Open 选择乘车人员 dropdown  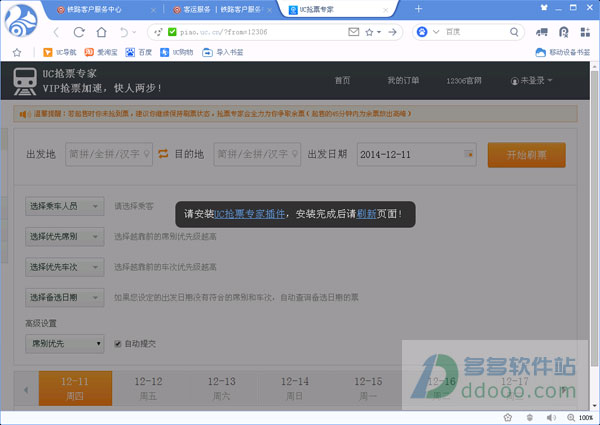[x=65, y=206]
